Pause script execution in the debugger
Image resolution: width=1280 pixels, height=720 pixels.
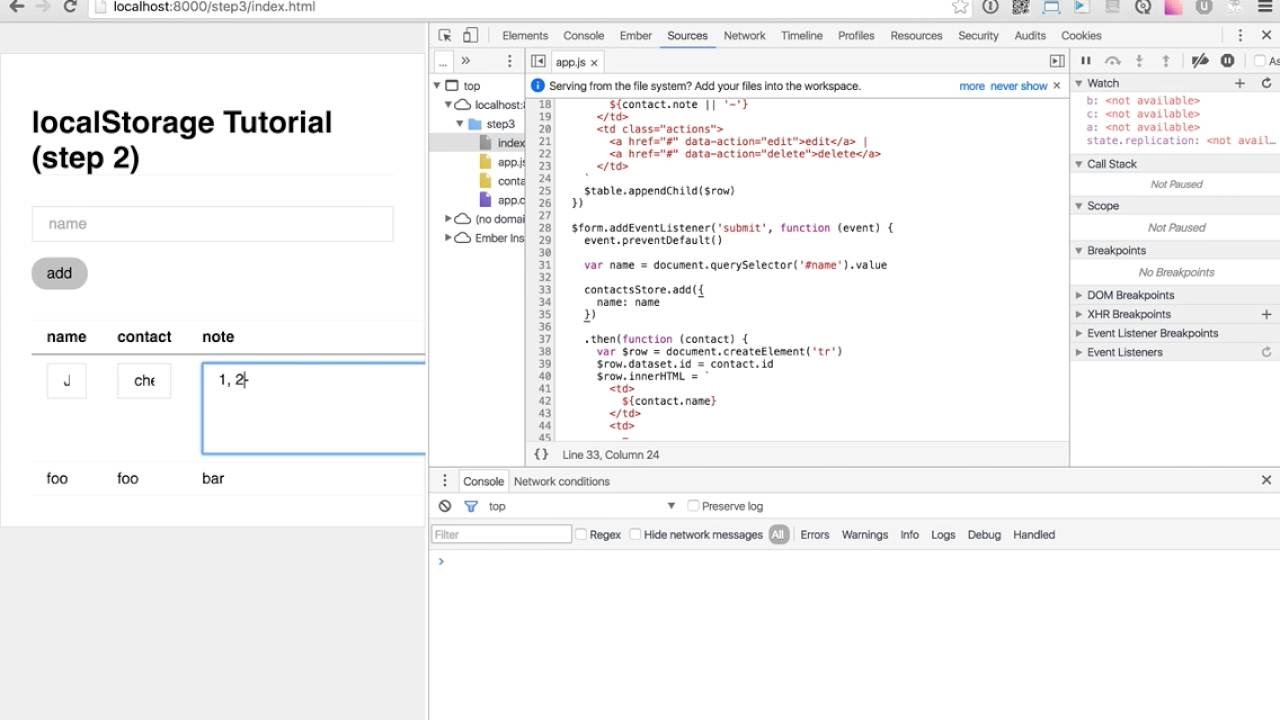coord(1086,61)
